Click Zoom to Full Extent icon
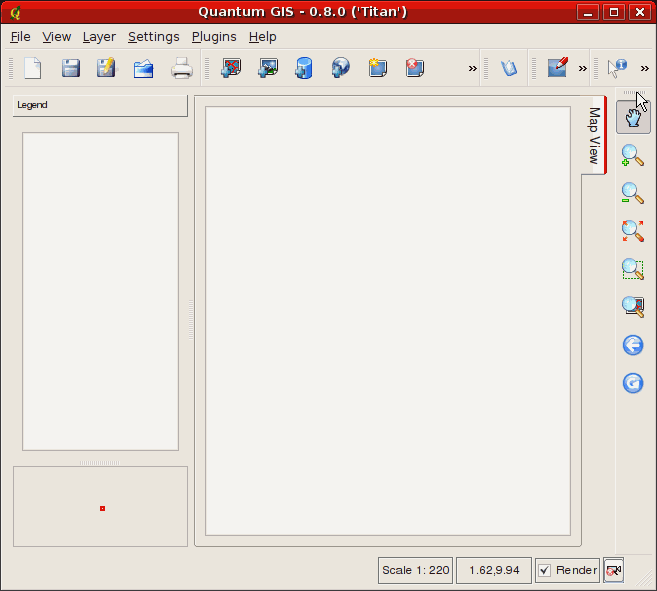Image resolution: width=657 pixels, height=591 pixels. point(633,231)
